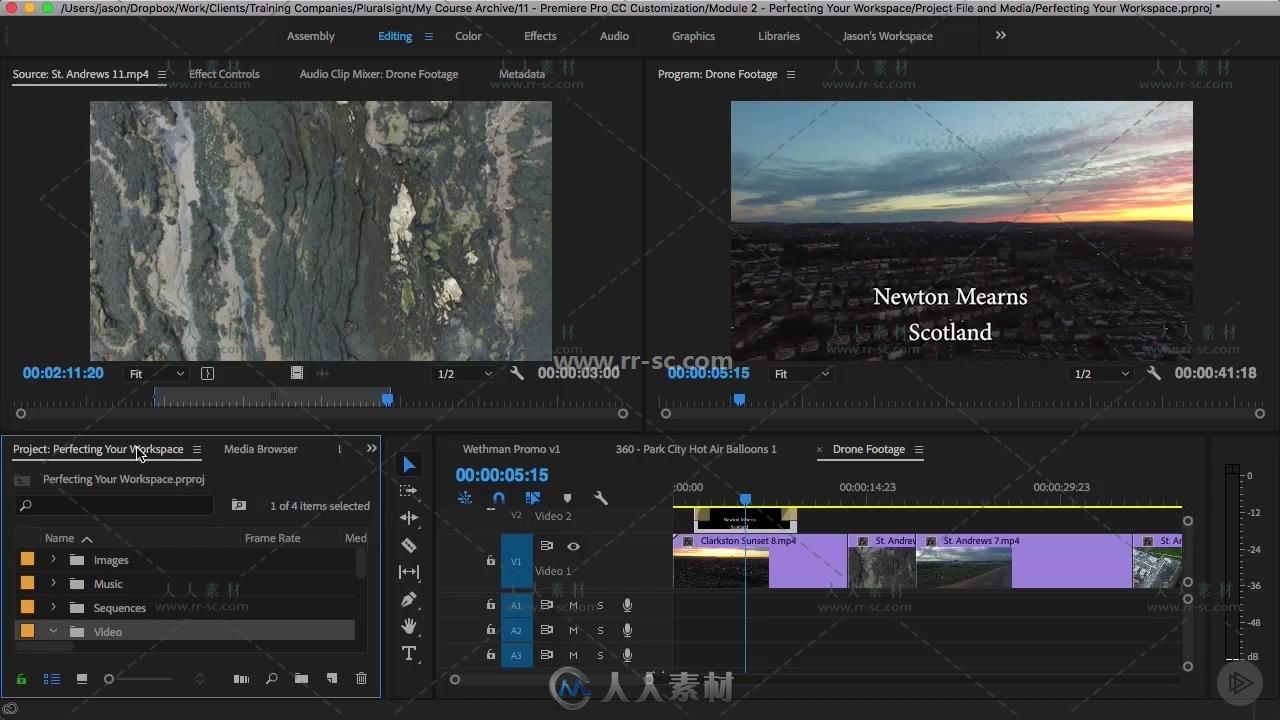Open timeline display settings wrench
1280x720 pixels.
(601, 498)
